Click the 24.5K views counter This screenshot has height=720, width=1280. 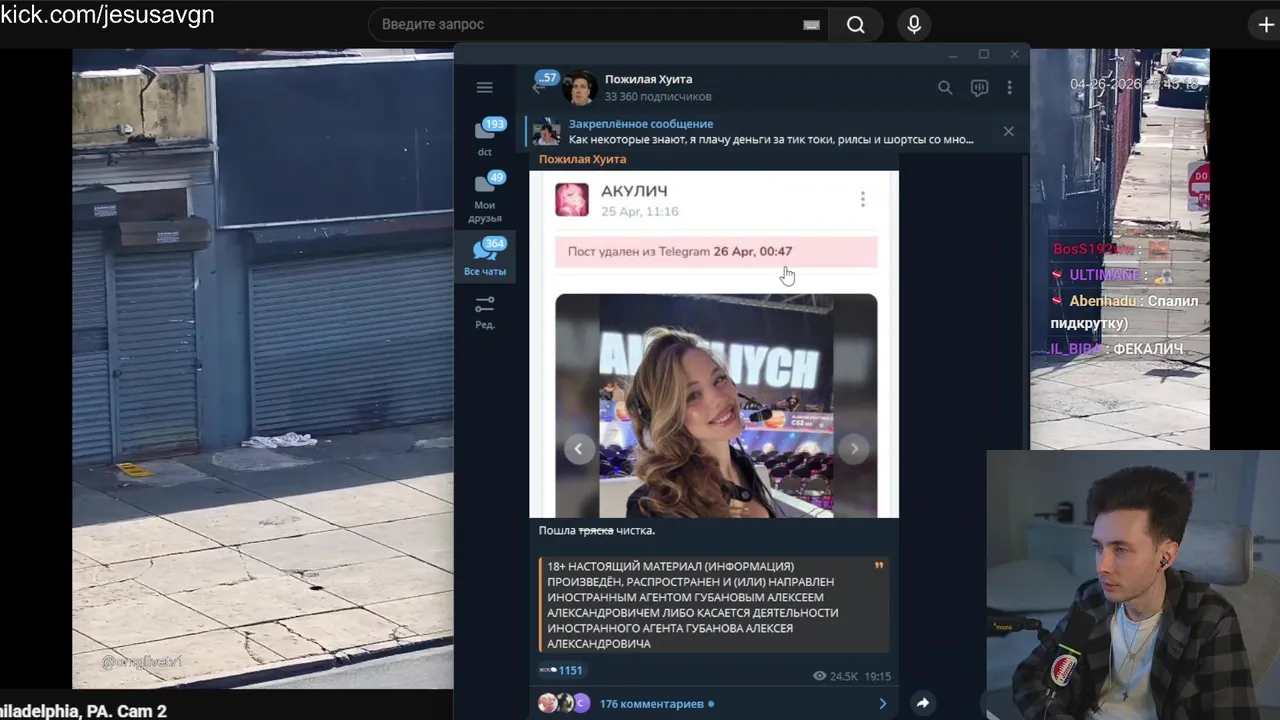pos(836,677)
